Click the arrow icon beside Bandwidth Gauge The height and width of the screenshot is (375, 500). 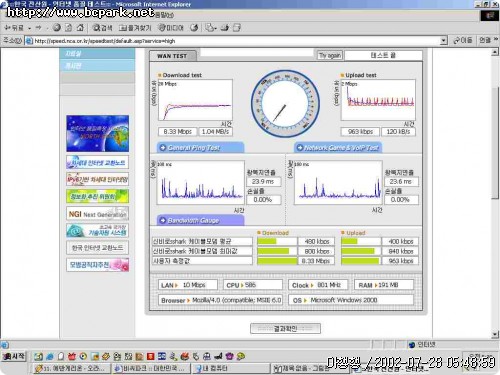[163, 220]
